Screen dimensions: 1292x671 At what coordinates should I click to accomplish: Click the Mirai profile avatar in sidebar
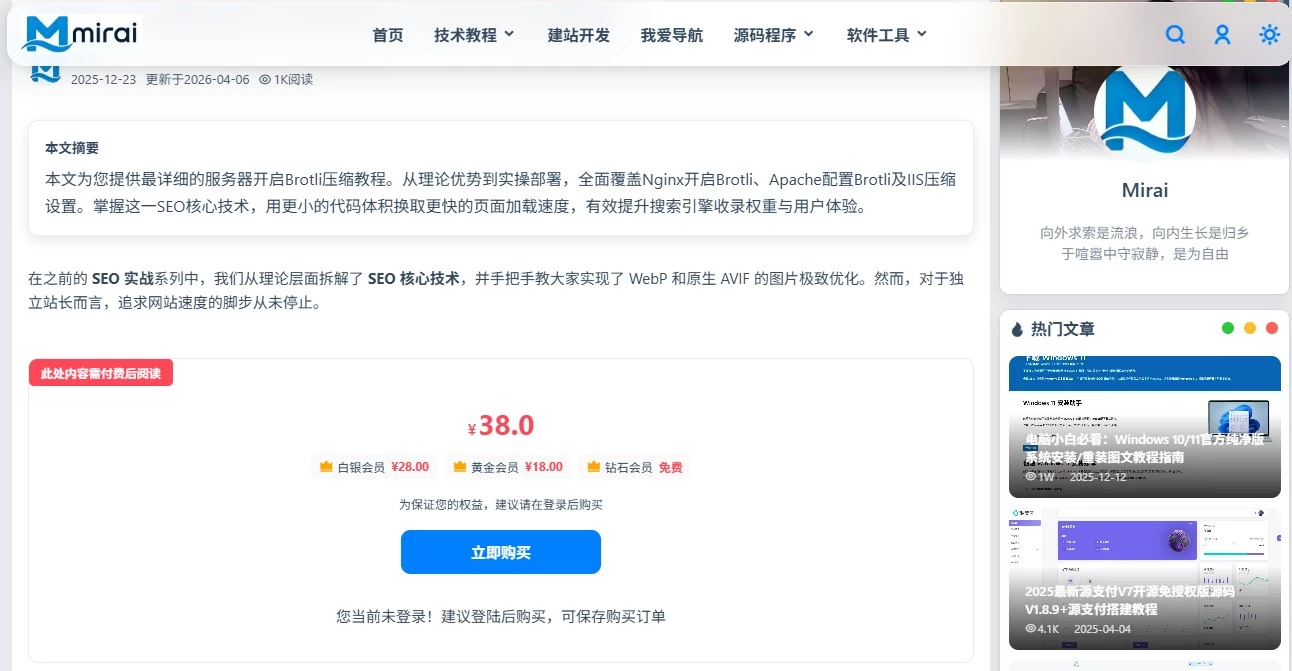coord(1145,112)
